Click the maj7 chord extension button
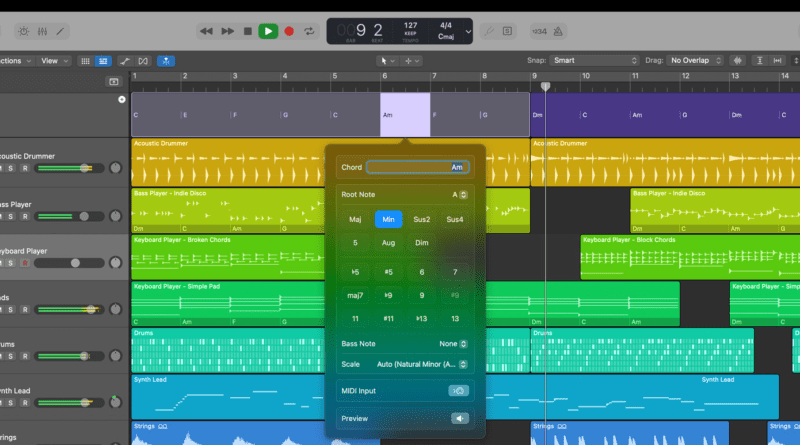Image resolution: width=800 pixels, height=445 pixels. 355,295
